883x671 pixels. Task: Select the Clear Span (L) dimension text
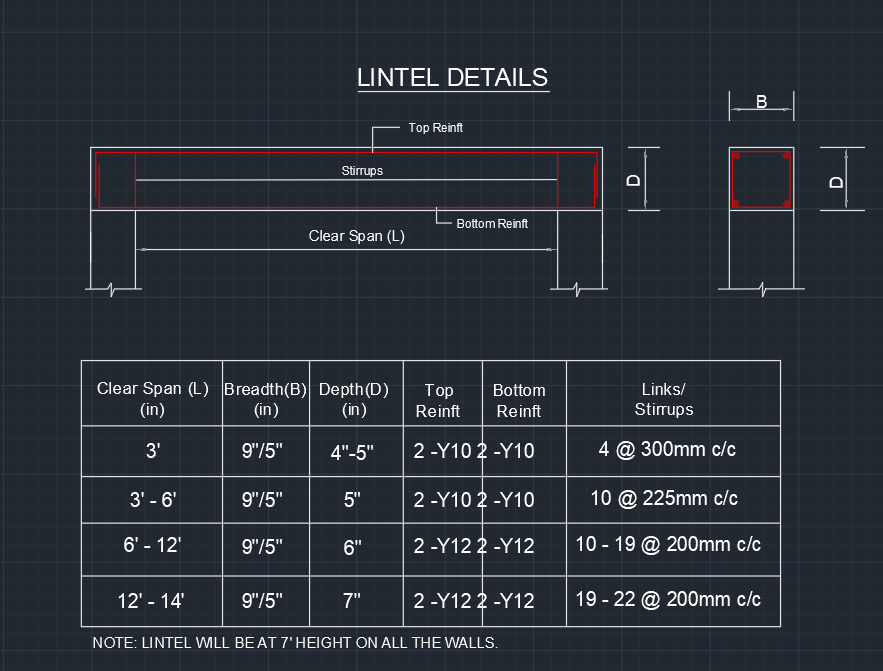click(356, 236)
